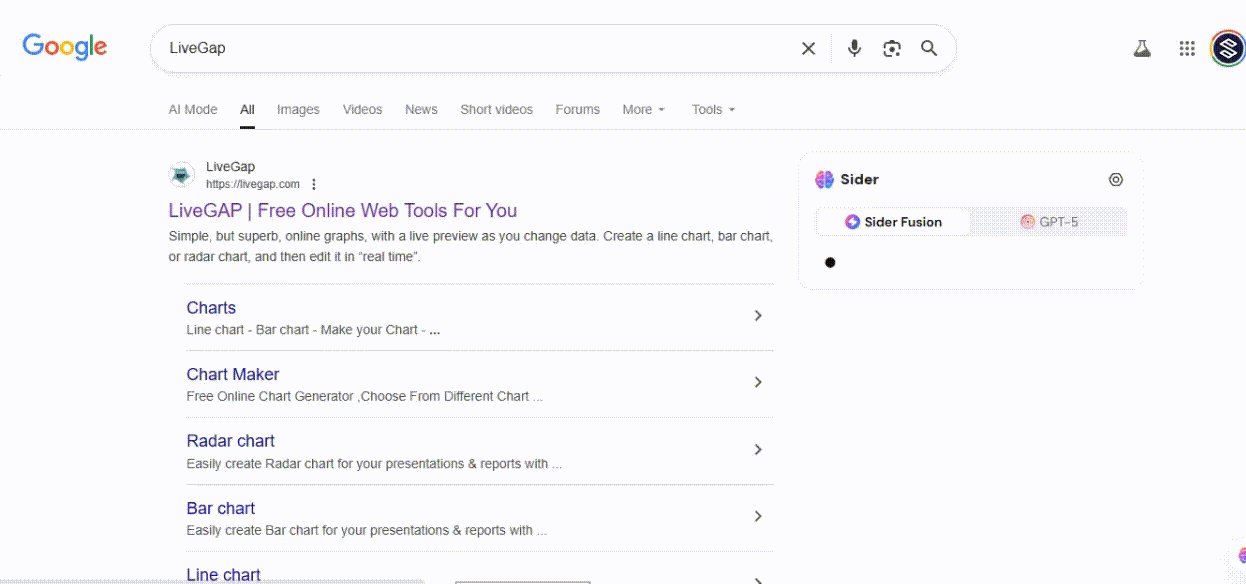Viewport: 1246px width, 584px height.
Task: Open the Tools dropdown
Action: point(713,110)
